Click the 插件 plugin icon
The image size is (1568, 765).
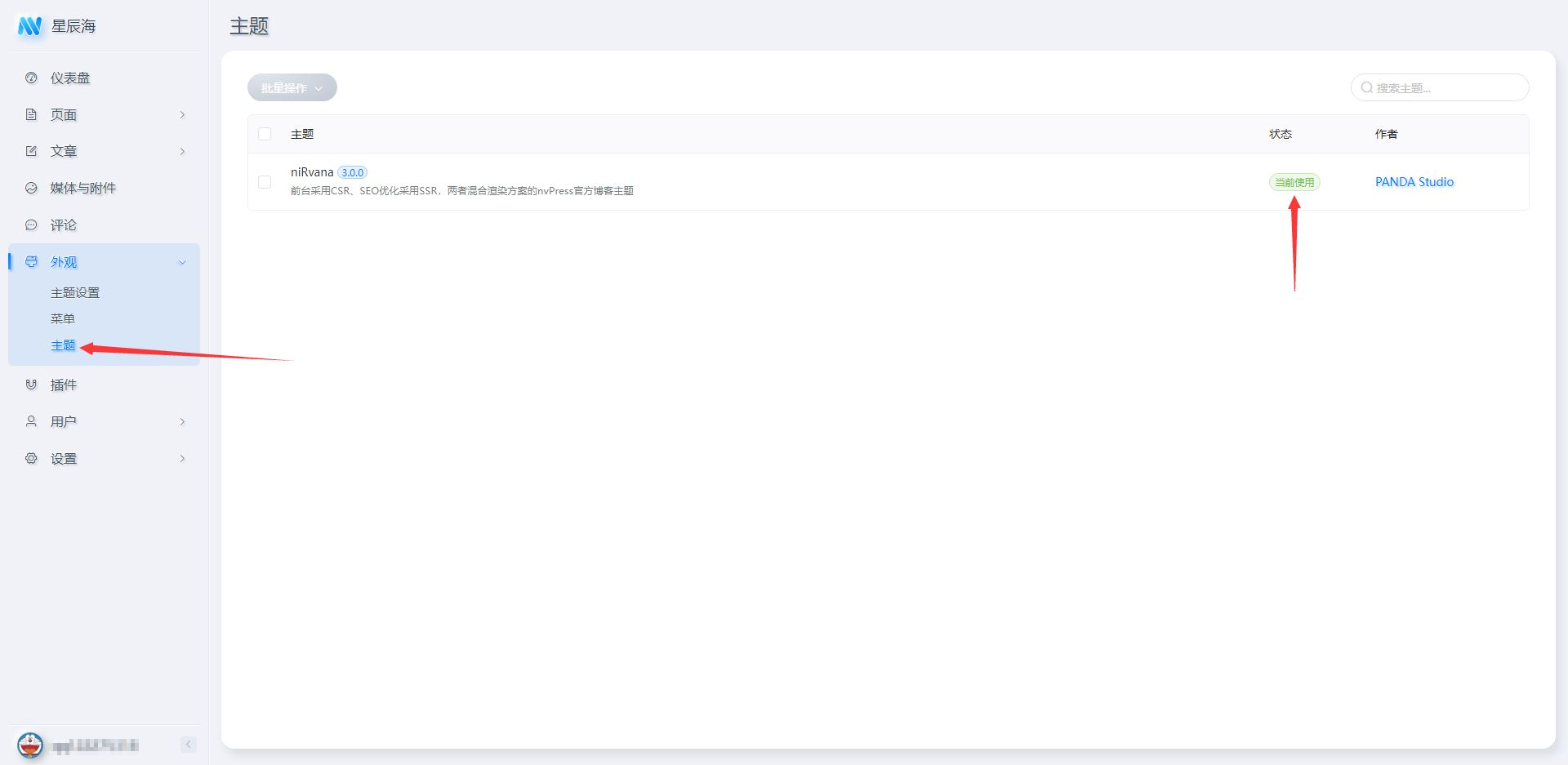point(31,385)
